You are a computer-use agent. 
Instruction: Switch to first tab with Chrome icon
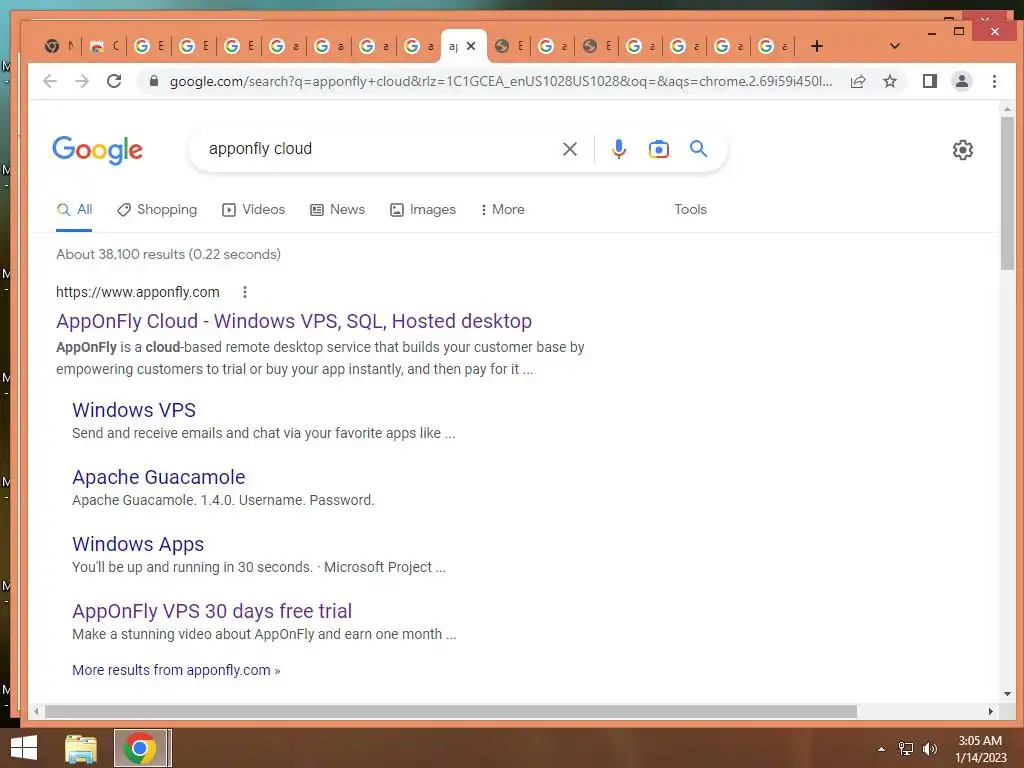[x=58, y=46]
